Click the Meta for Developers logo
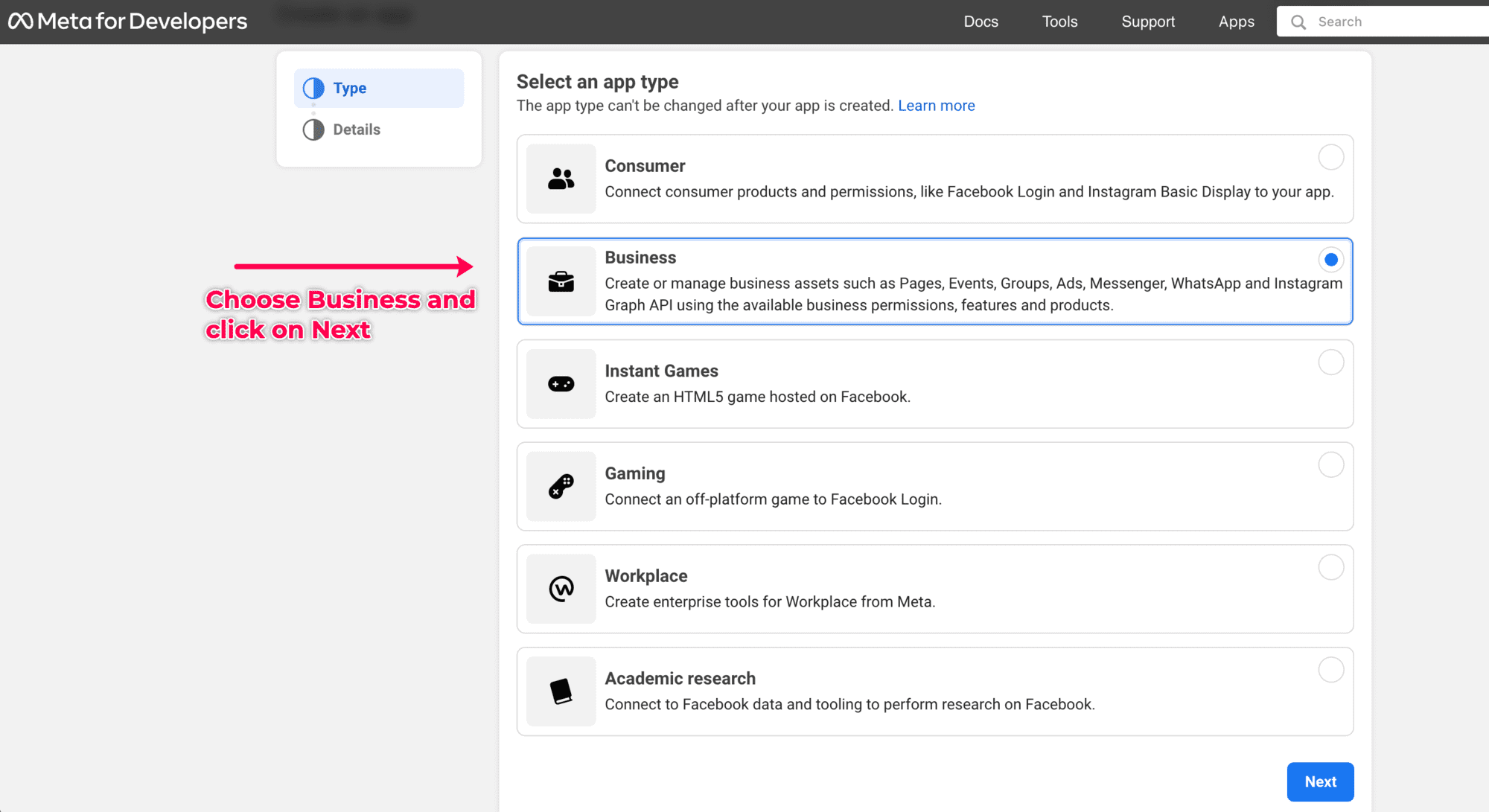 tap(127, 21)
